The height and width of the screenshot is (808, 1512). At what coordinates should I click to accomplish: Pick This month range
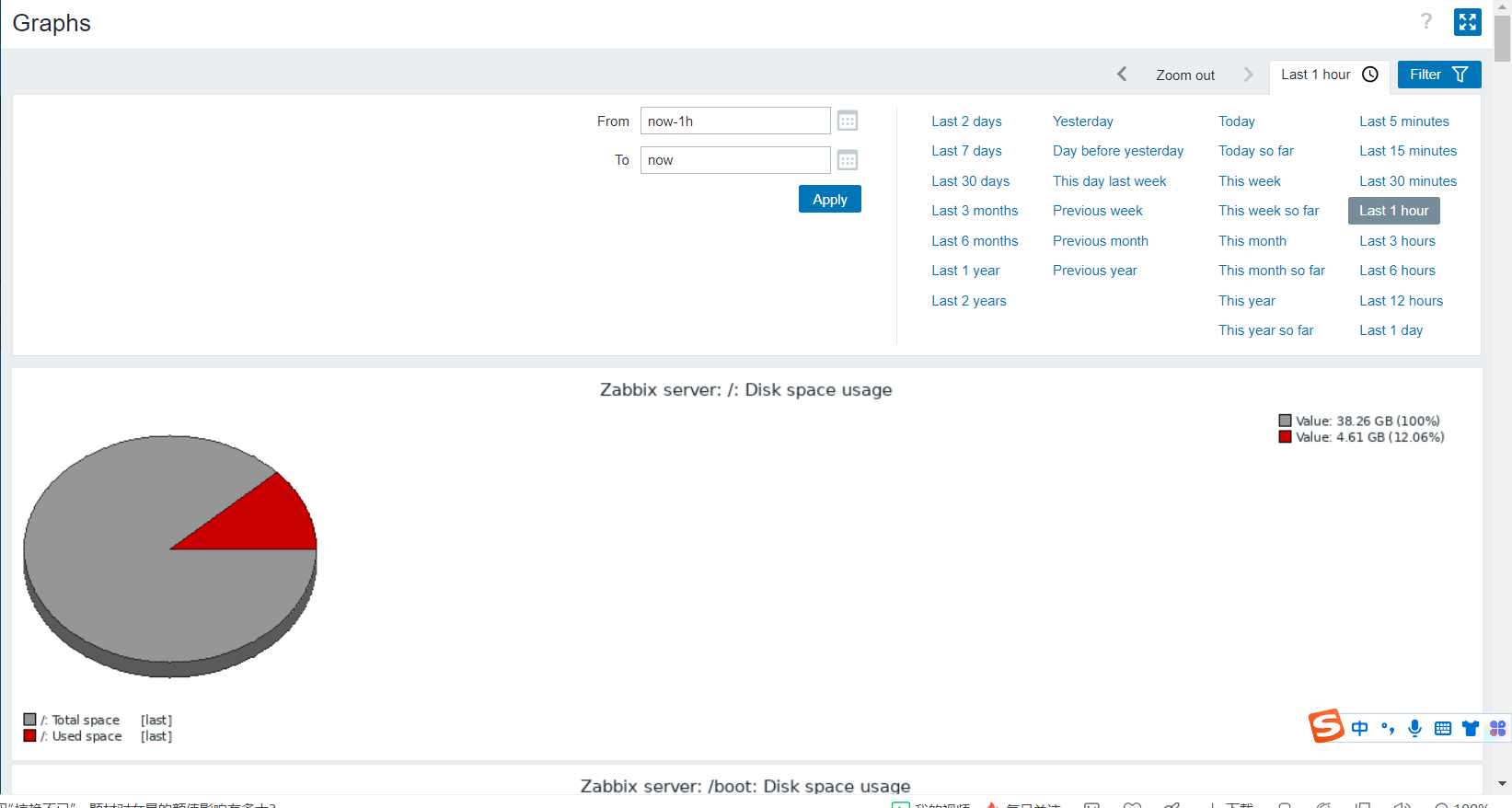coord(1252,241)
